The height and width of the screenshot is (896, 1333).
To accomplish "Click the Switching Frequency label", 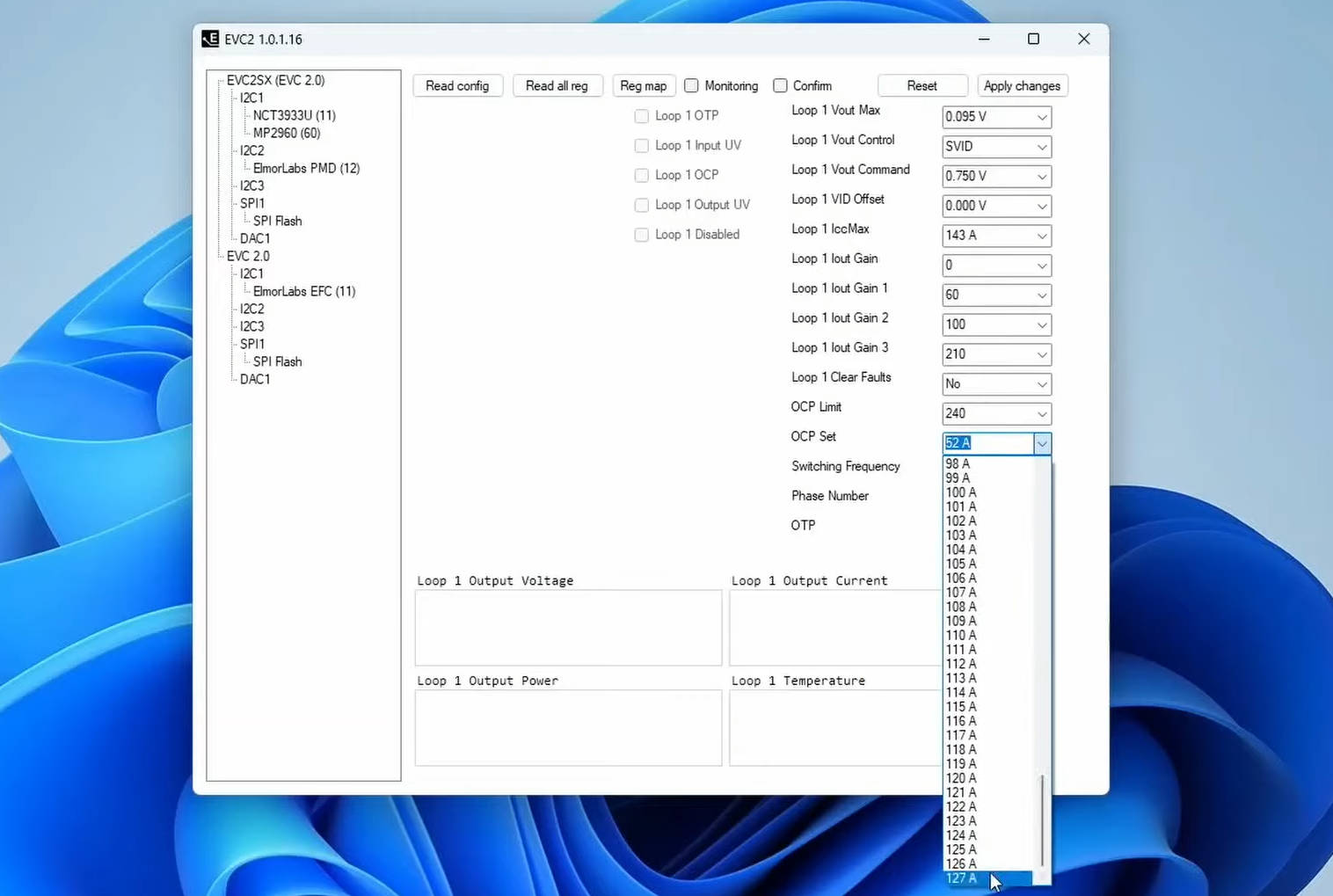I will (845, 466).
